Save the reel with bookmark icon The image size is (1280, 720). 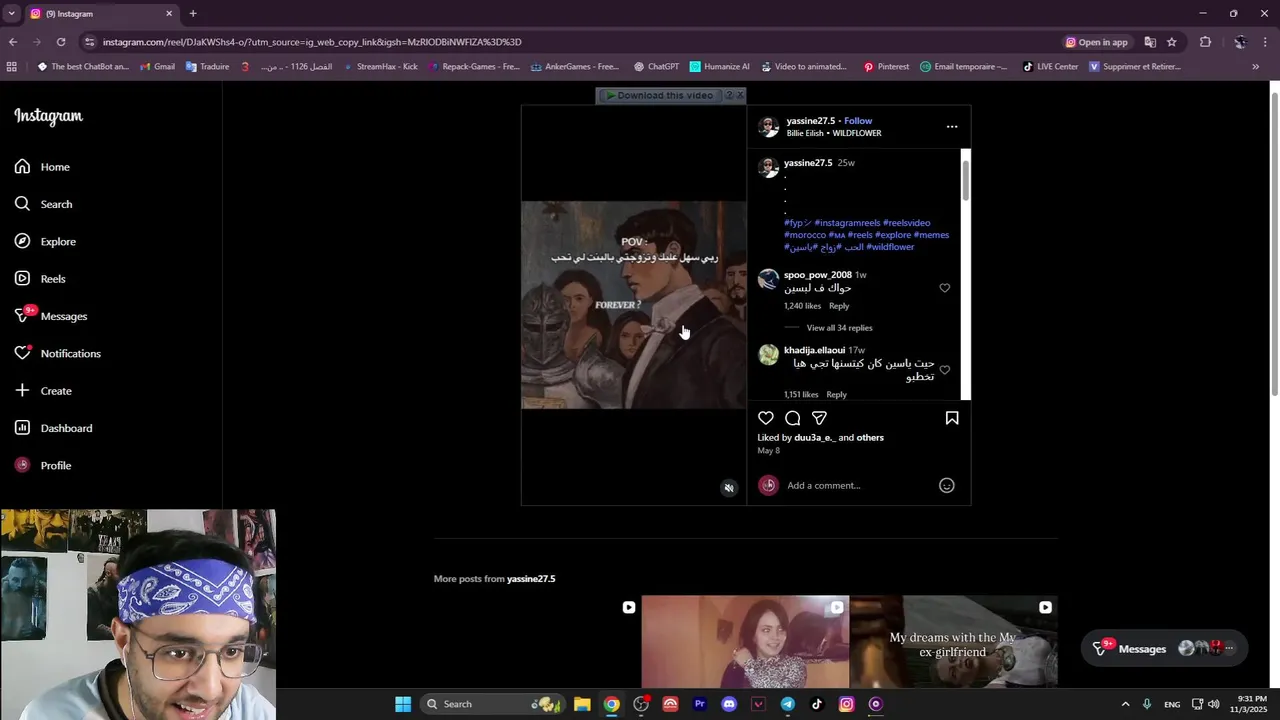952,418
